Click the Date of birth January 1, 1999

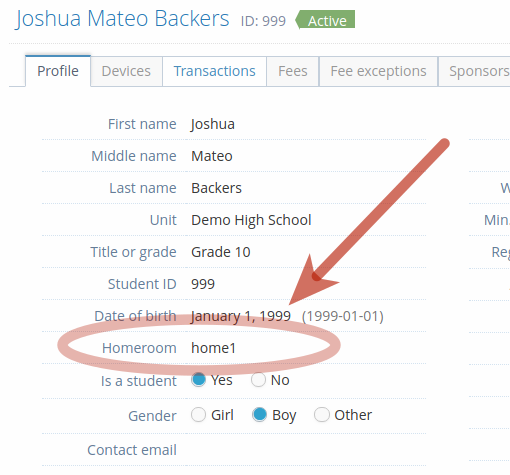tap(241, 316)
